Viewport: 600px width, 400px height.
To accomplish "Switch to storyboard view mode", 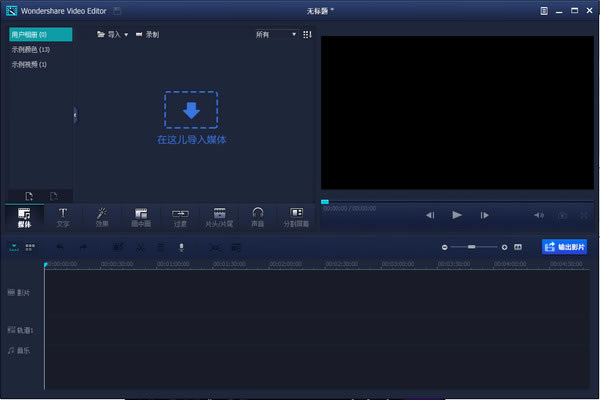I will pos(30,247).
